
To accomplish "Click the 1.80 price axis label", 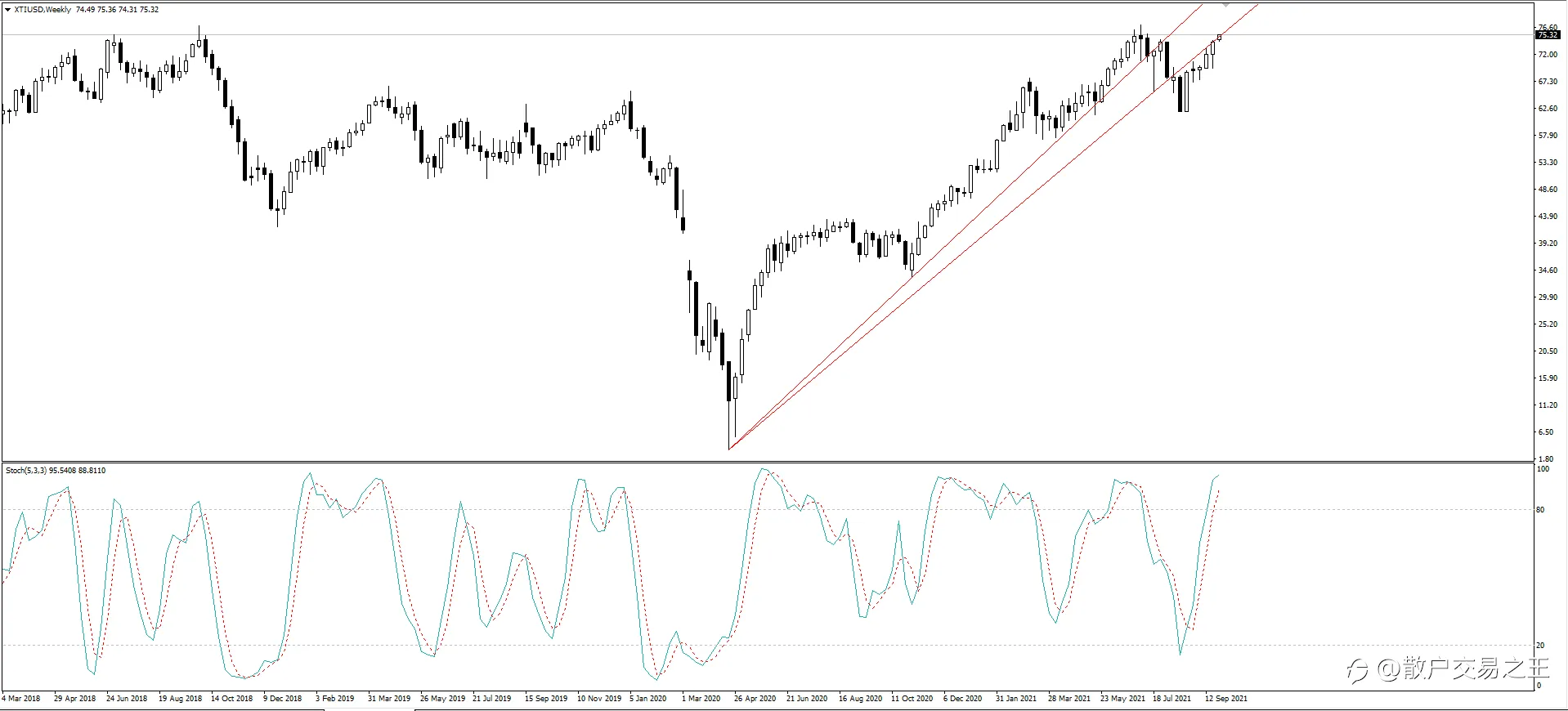I will (1546, 459).
